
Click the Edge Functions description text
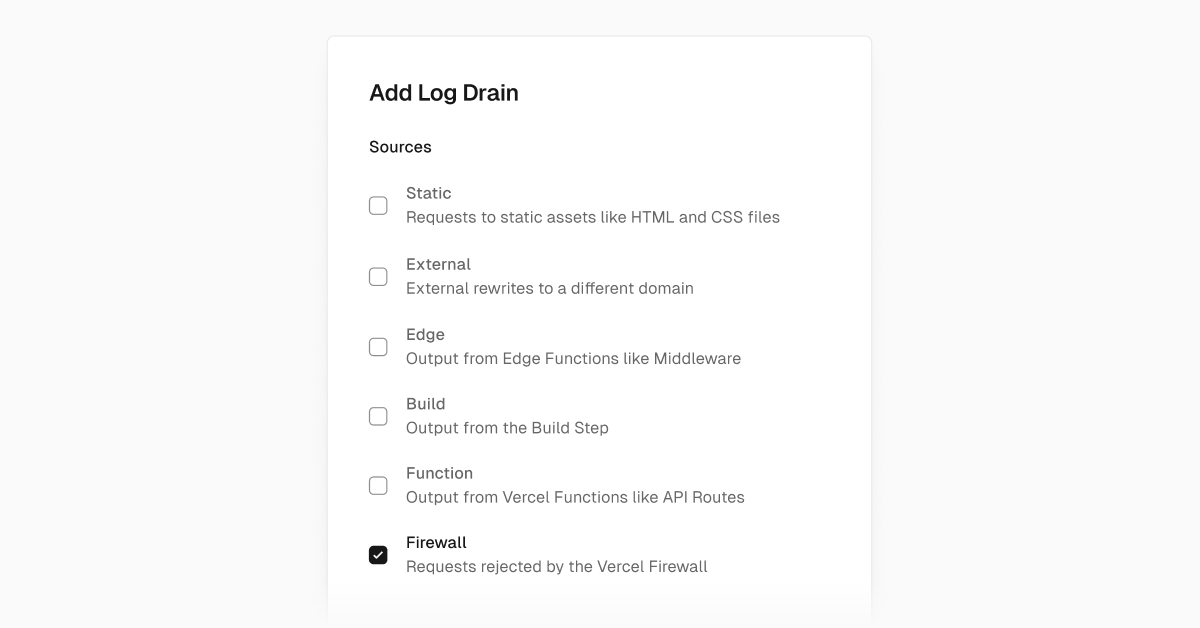(x=573, y=358)
